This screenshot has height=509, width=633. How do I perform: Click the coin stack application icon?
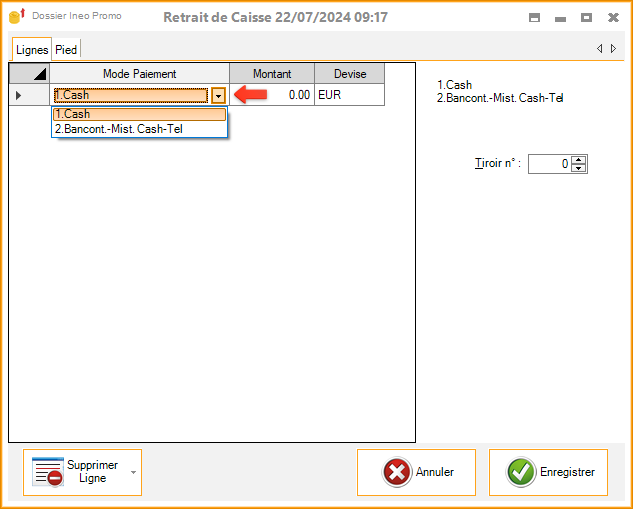(x=17, y=16)
